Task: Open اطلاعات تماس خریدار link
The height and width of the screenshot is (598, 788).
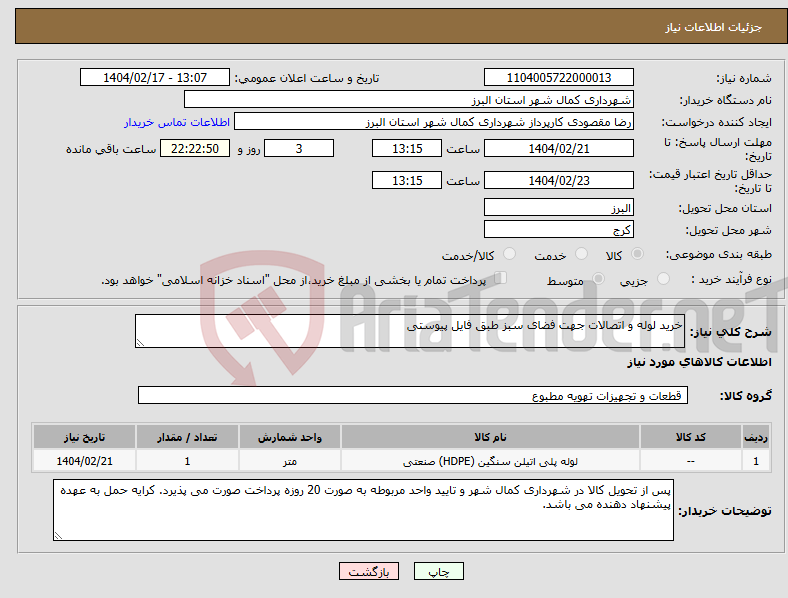Action: click(177, 122)
